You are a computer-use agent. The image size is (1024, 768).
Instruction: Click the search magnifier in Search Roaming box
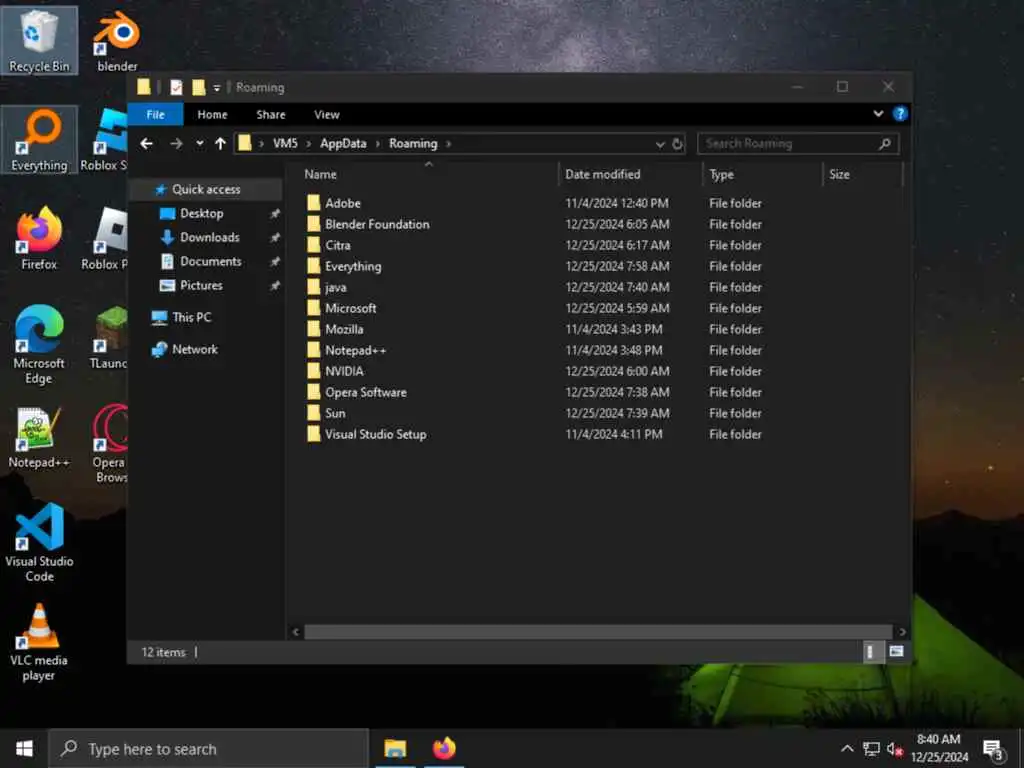(x=885, y=144)
